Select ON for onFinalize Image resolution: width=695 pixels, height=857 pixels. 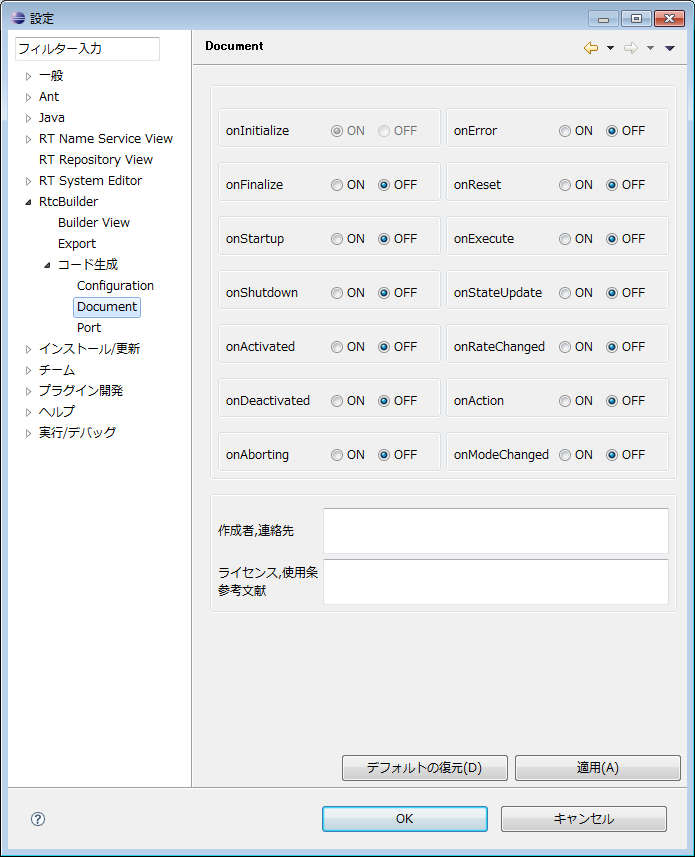click(x=337, y=185)
